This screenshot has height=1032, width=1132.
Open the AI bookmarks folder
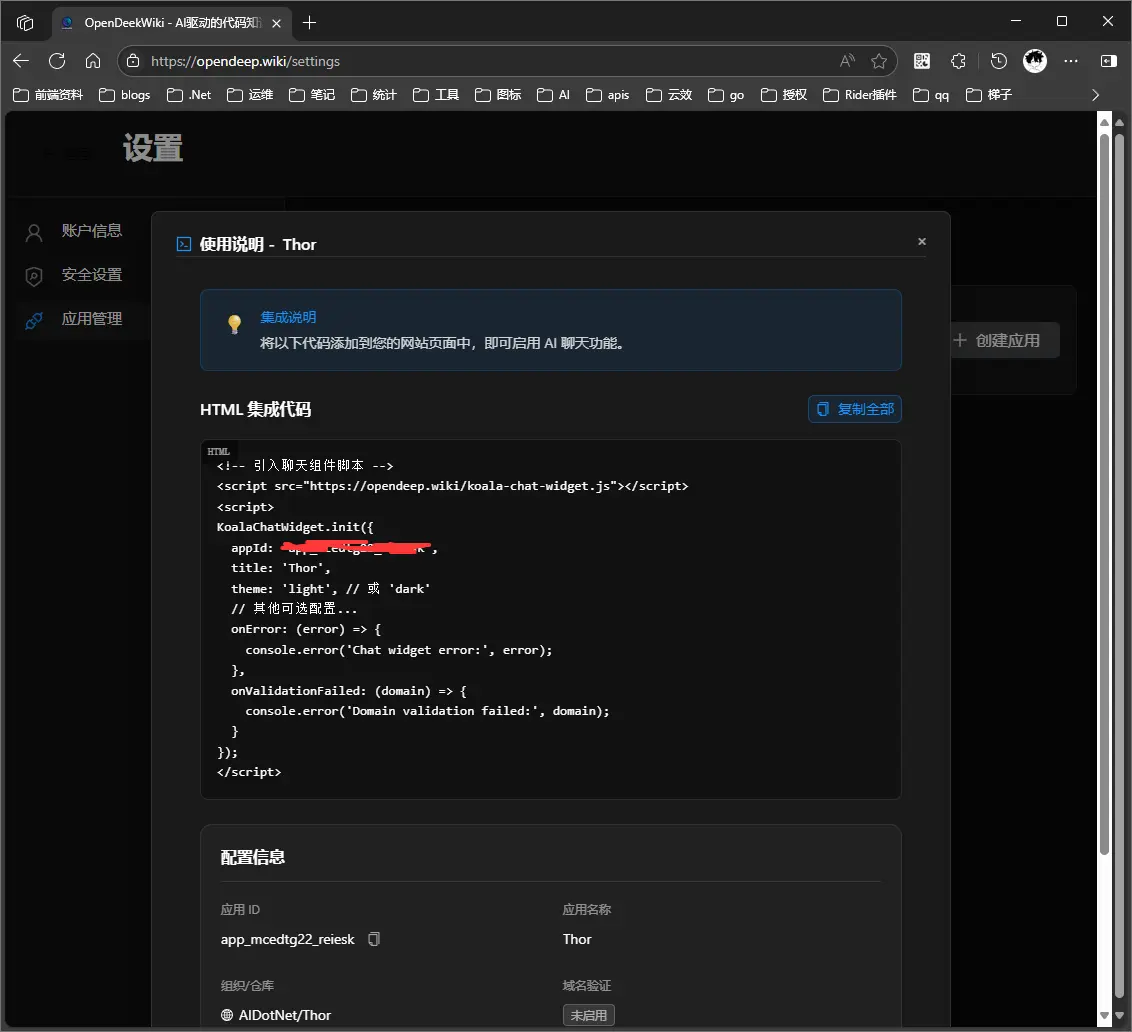(x=554, y=95)
